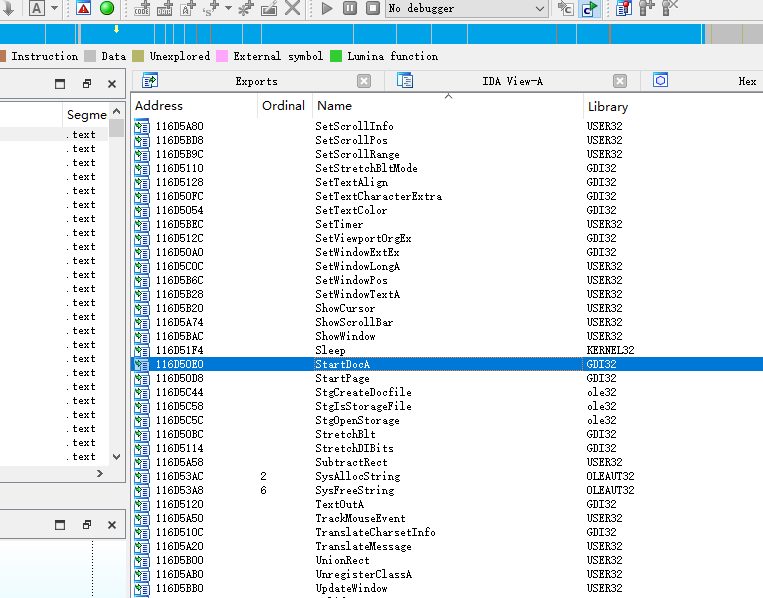
Task: Switch to the Exports tab
Action: click(x=257, y=82)
